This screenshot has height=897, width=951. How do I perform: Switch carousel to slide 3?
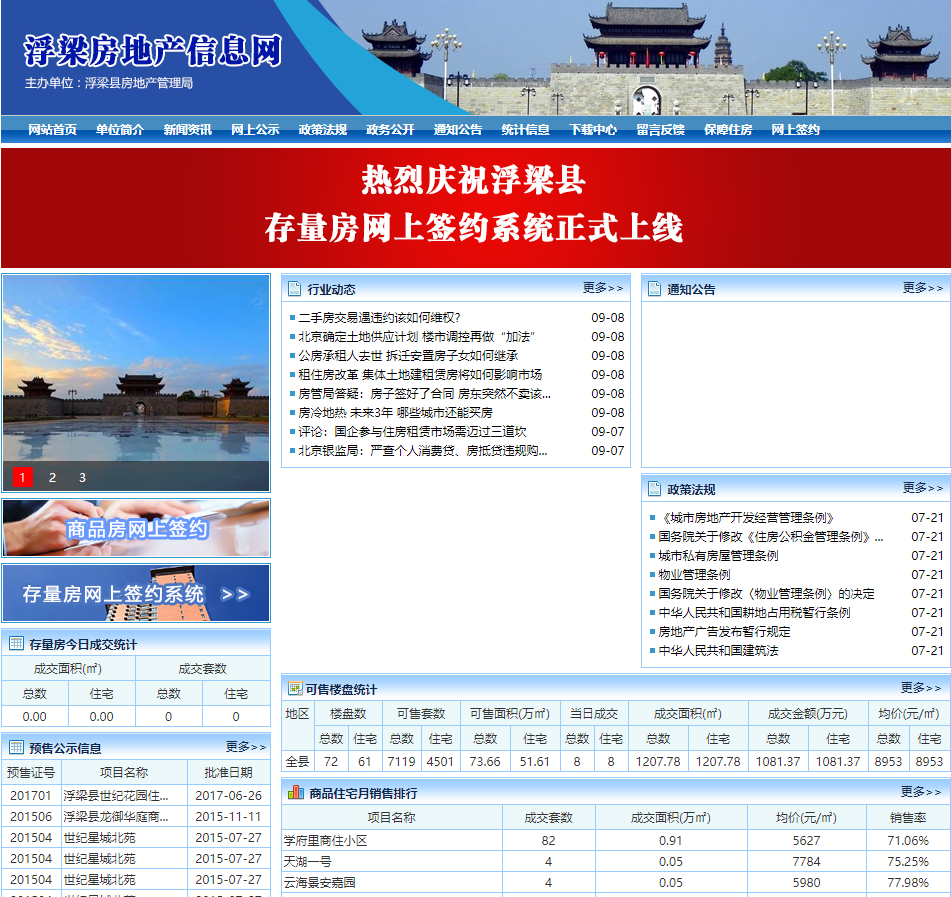pyautogui.click(x=82, y=478)
